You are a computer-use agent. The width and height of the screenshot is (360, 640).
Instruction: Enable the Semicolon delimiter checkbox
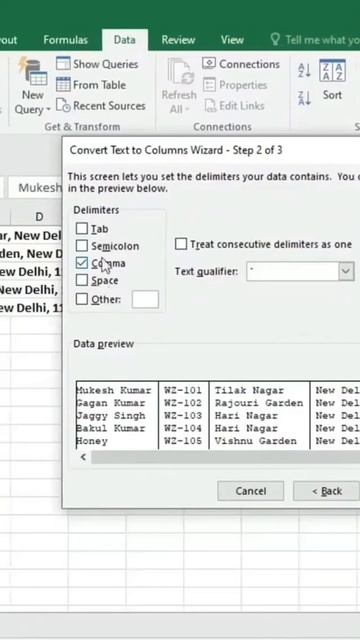point(82,246)
